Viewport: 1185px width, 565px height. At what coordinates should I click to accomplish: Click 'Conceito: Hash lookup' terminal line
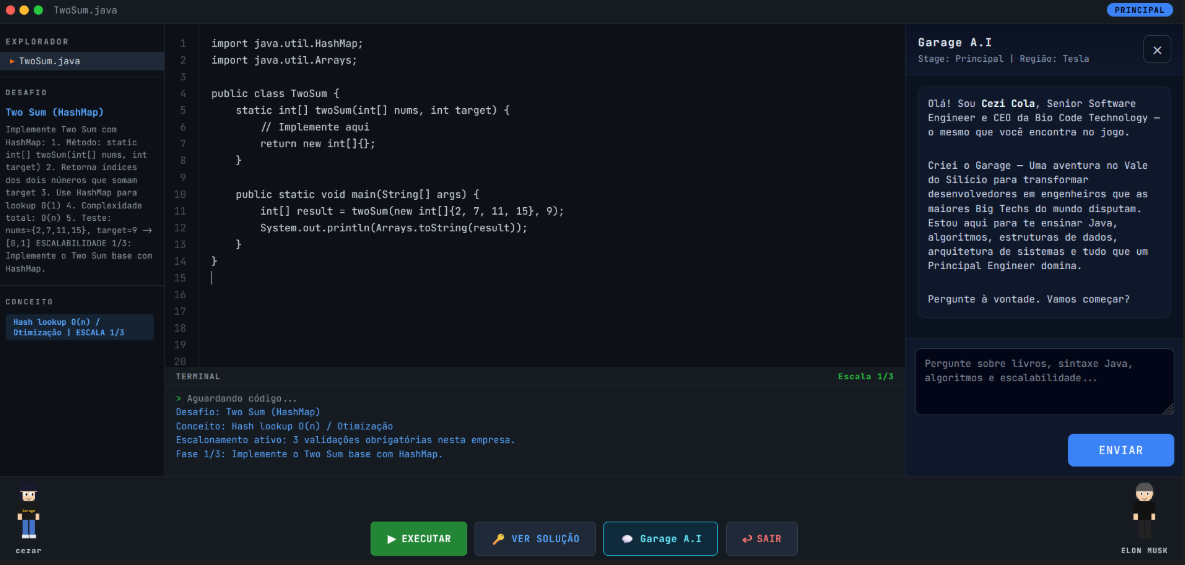284,426
